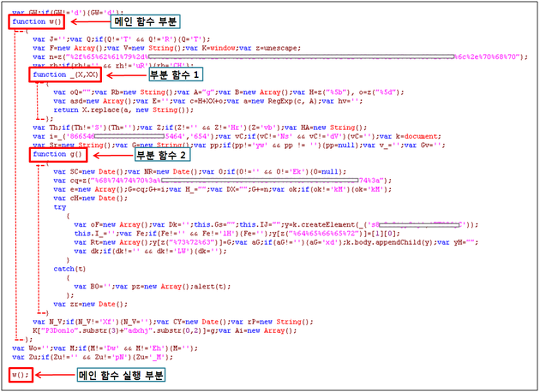
Task: Click the "w();" call at the bottom
Action: [21, 375]
